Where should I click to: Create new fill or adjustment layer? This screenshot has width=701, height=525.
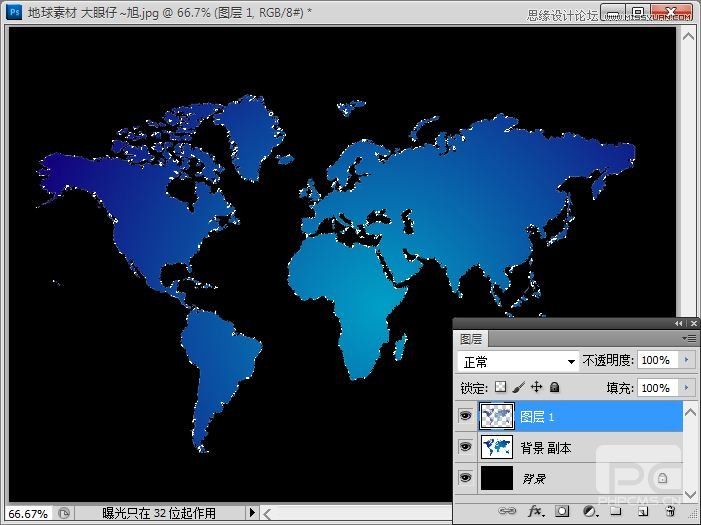tap(590, 511)
